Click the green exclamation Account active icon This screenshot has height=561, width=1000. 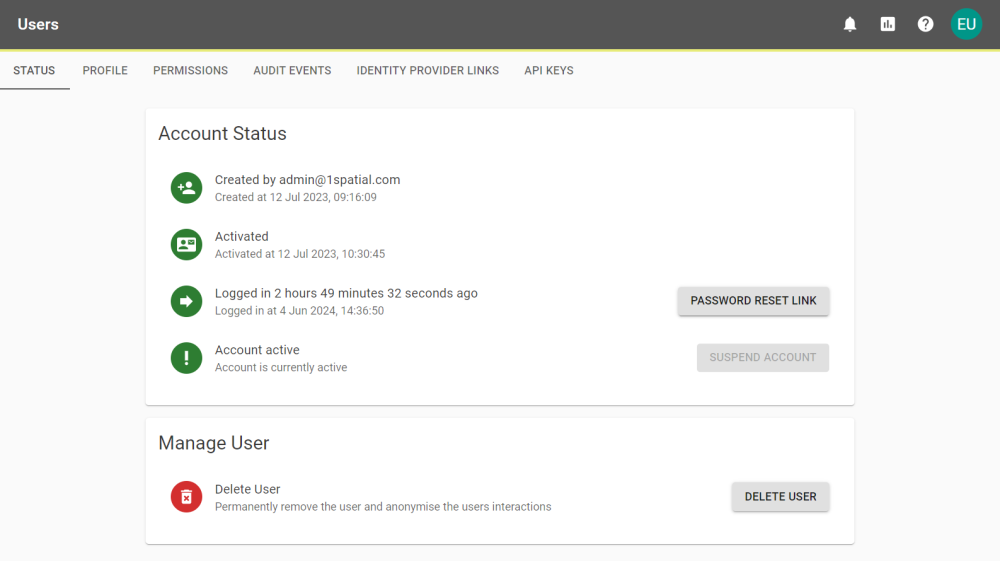coord(186,358)
